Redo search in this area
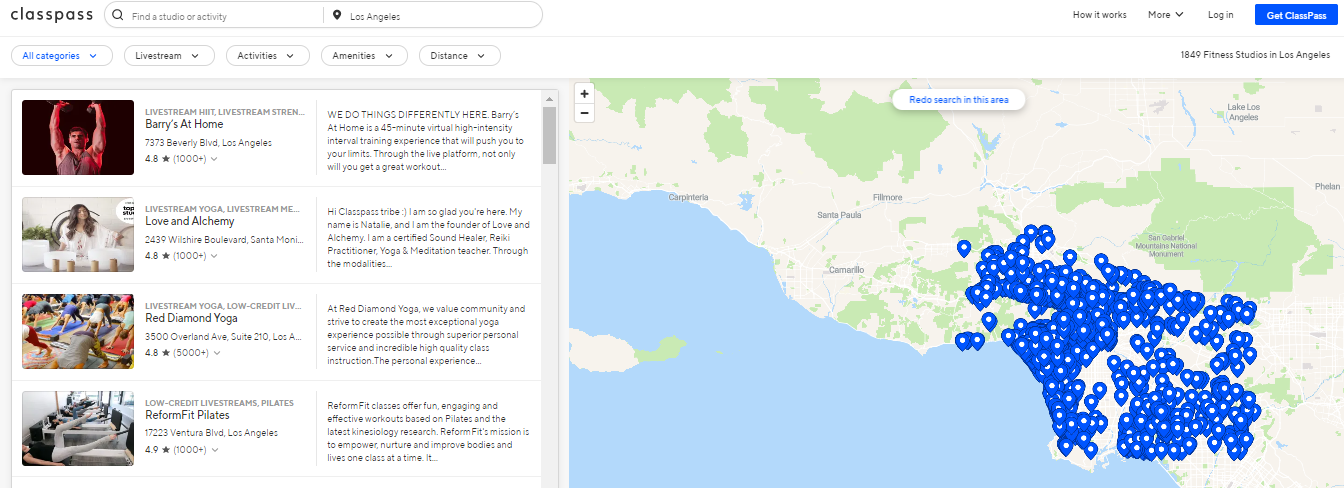 (958, 100)
